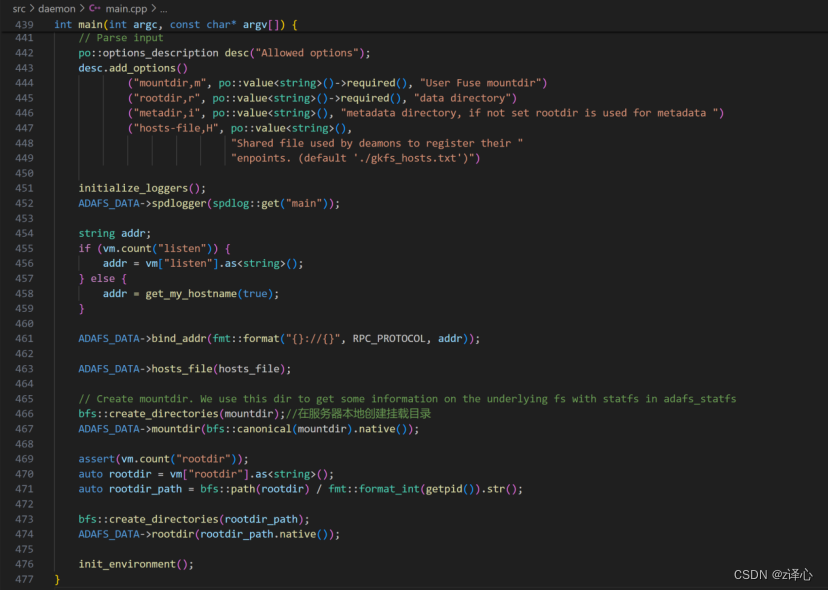Click line number 477 in the gutter

(x=22, y=579)
